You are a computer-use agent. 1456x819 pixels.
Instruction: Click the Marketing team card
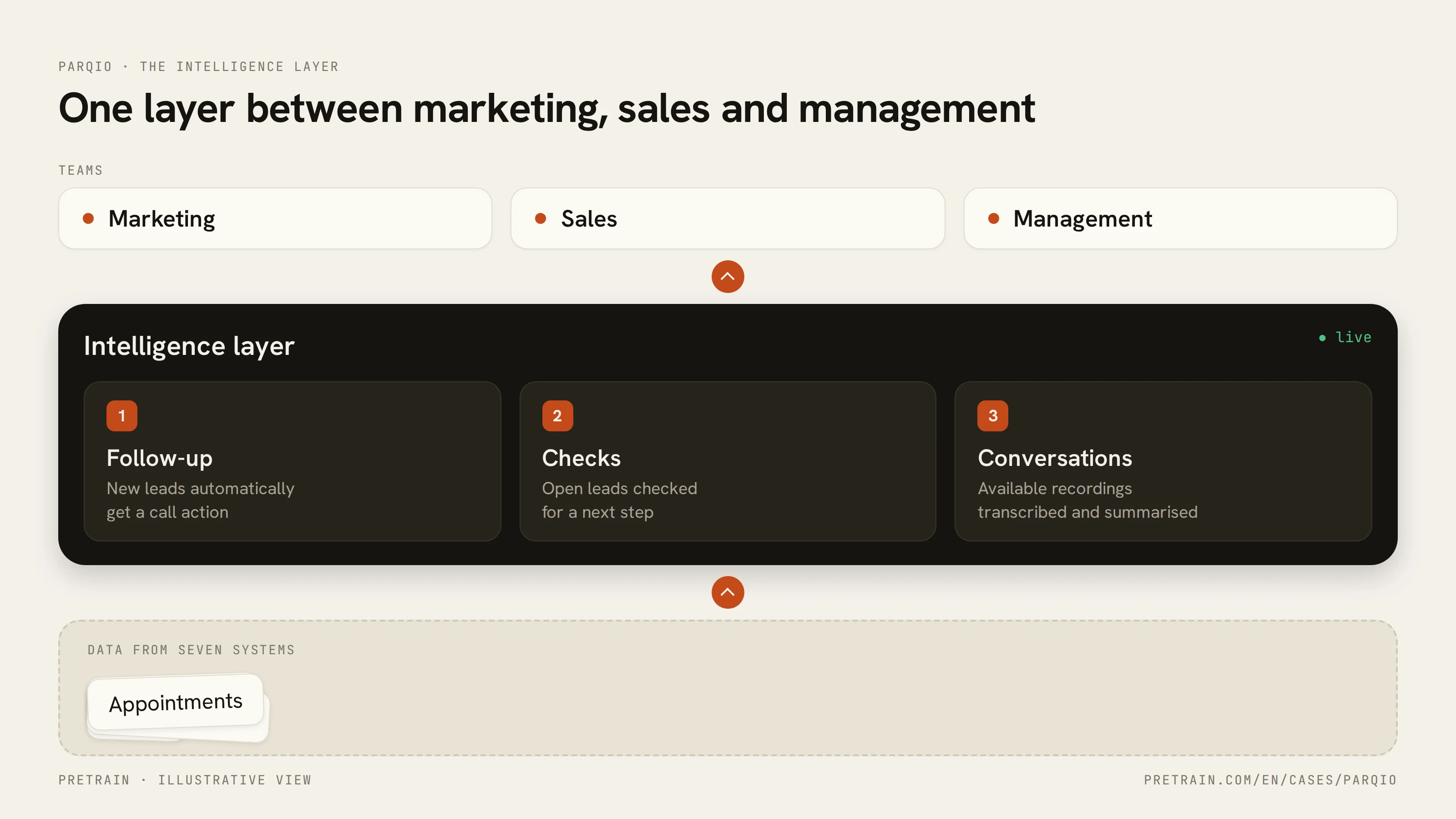275,219
